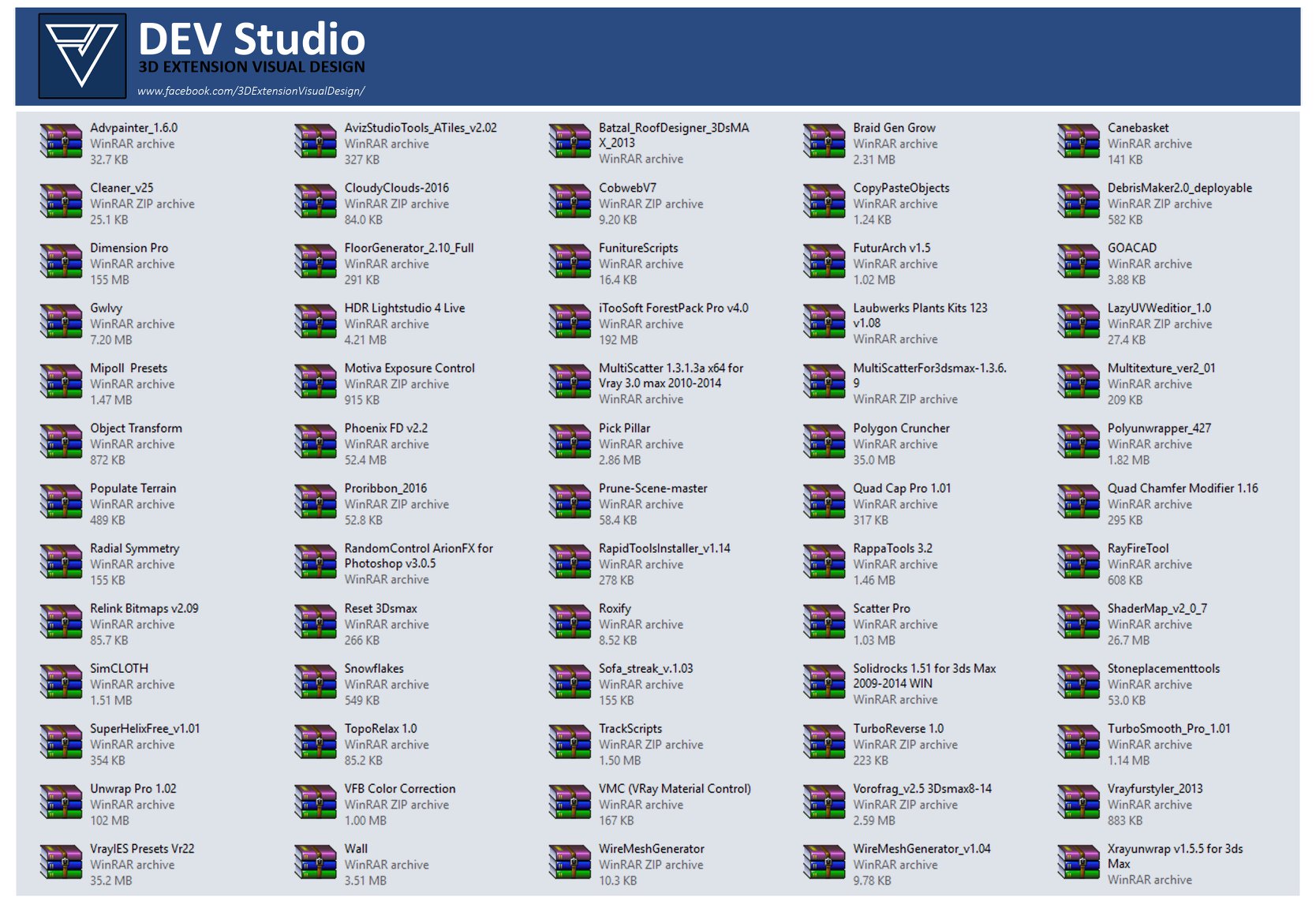1316x912 pixels.
Task: Click the Motiva Exposure Control file name
Action: click(409, 368)
